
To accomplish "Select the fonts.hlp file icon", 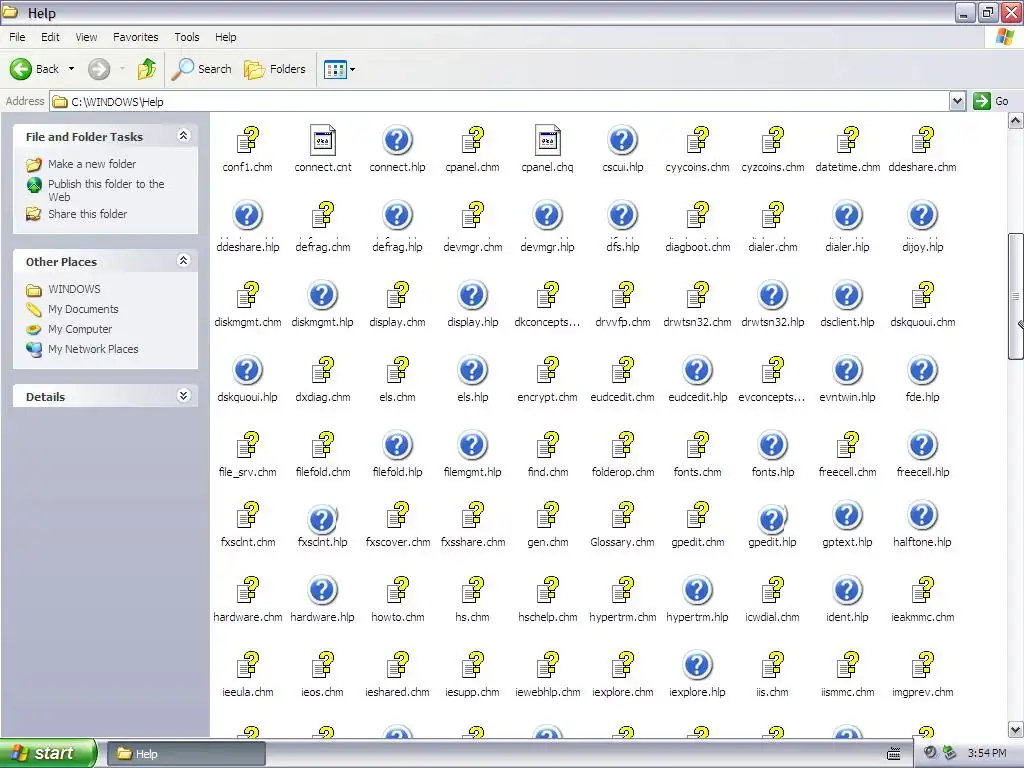I will (773, 445).
